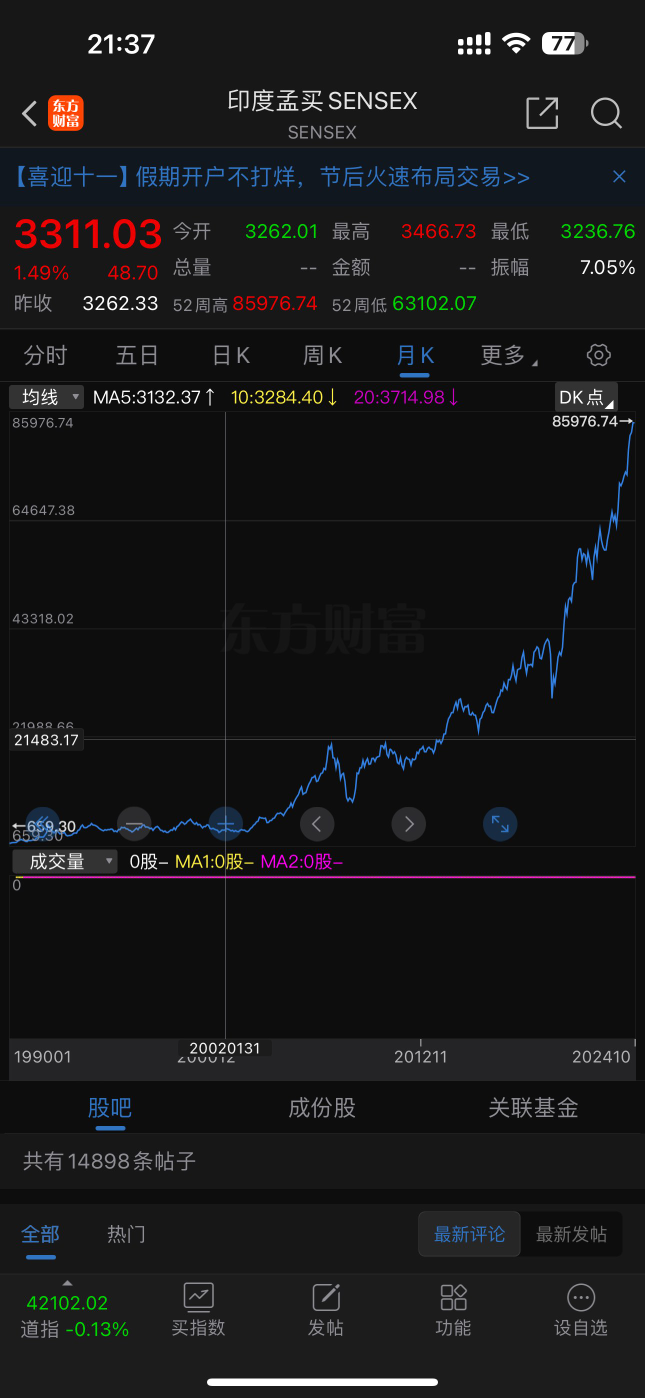Screen dimensions: 645x1398
Task: Zoom in chart with plus button
Action: coord(226,824)
